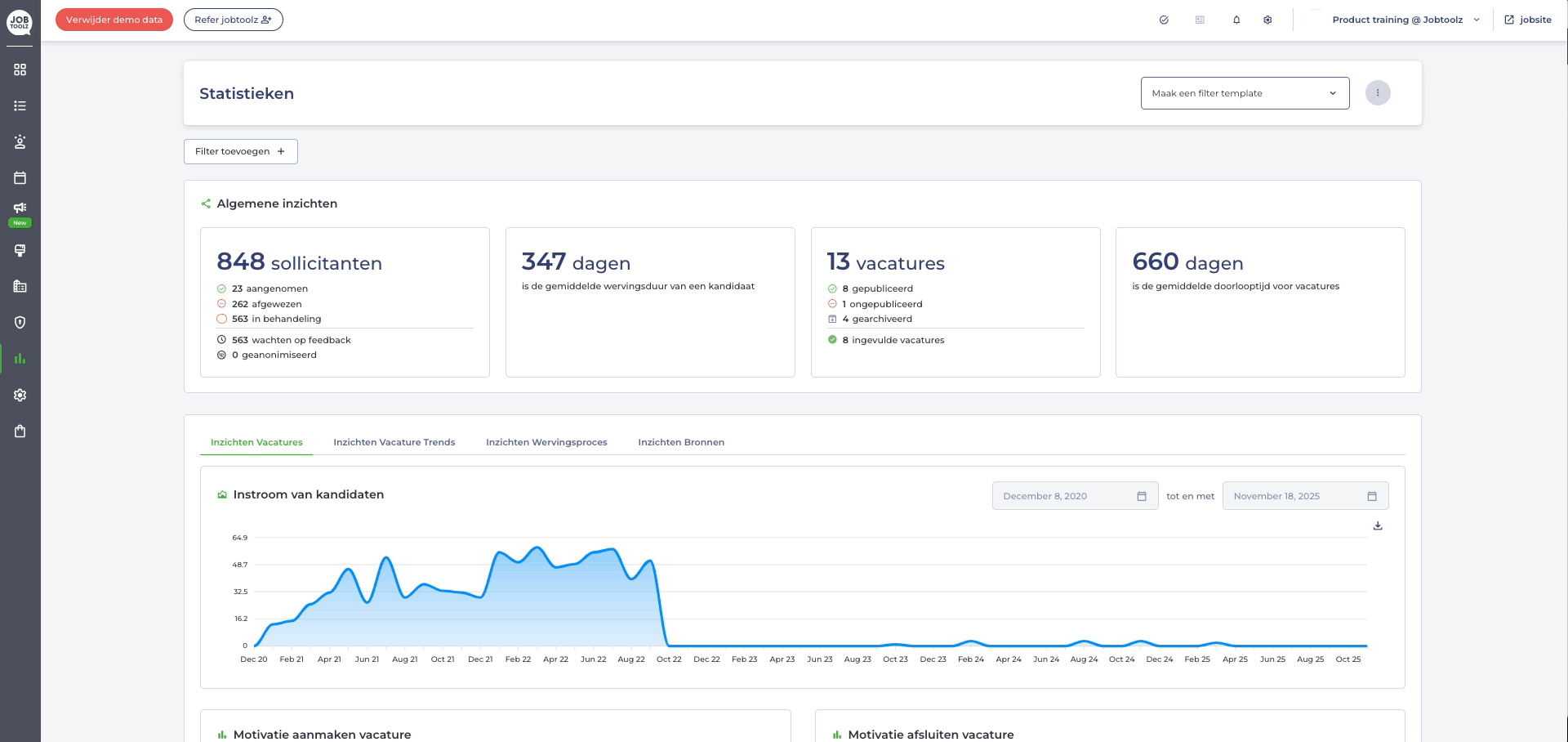The height and width of the screenshot is (742, 1568).
Task: Click the notifications bell icon
Action: [x=1236, y=20]
